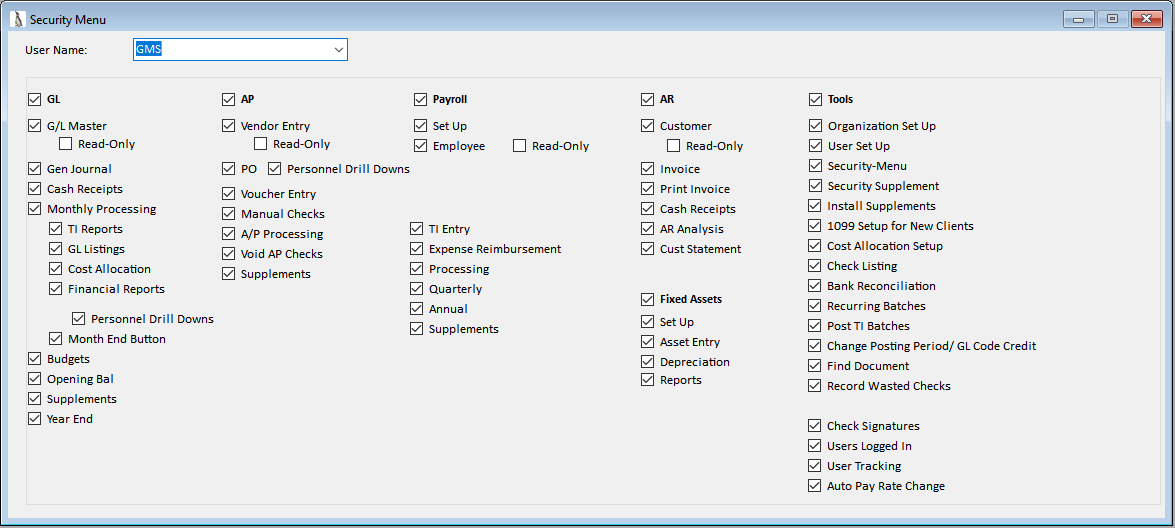Enable Read-Only under Vendor Entry
Screen dimensions: 1175x528
261,144
